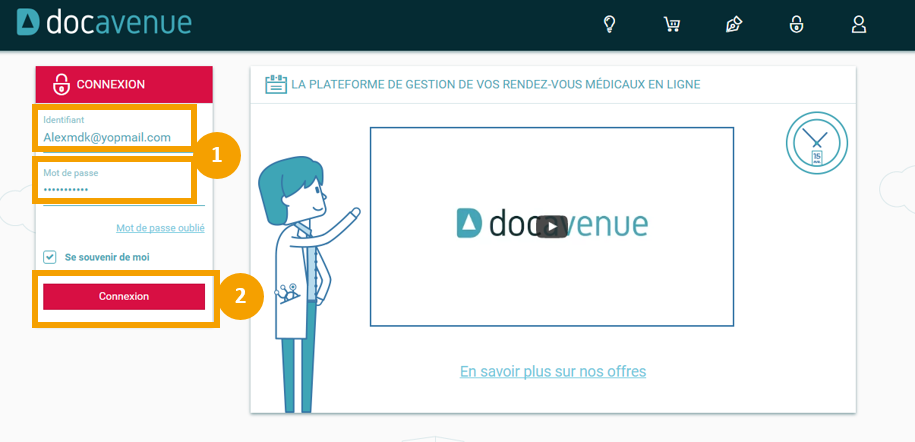Open the 'Mot de passe oublié' link
Image resolution: width=915 pixels, height=442 pixels.
click(160, 228)
